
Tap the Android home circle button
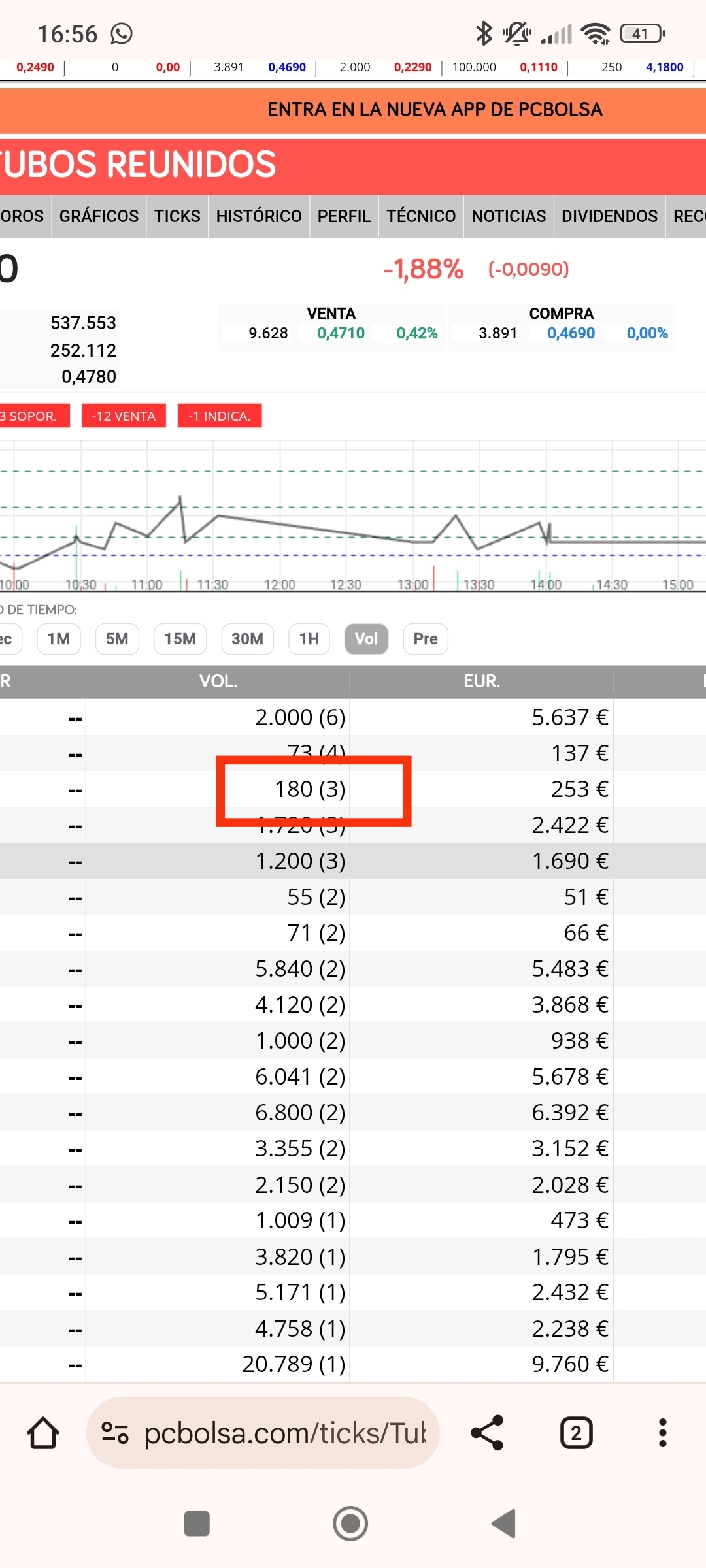pos(350,1524)
